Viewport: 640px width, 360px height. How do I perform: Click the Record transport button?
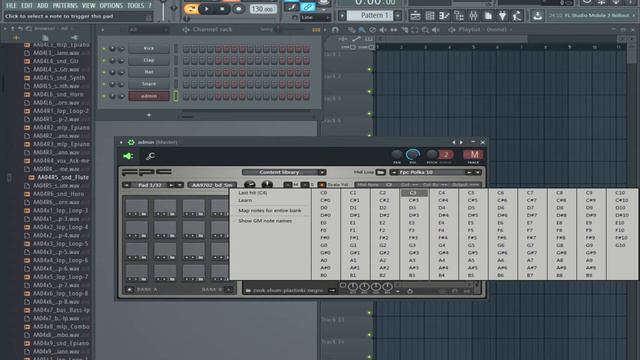pyautogui.click(x=238, y=9)
